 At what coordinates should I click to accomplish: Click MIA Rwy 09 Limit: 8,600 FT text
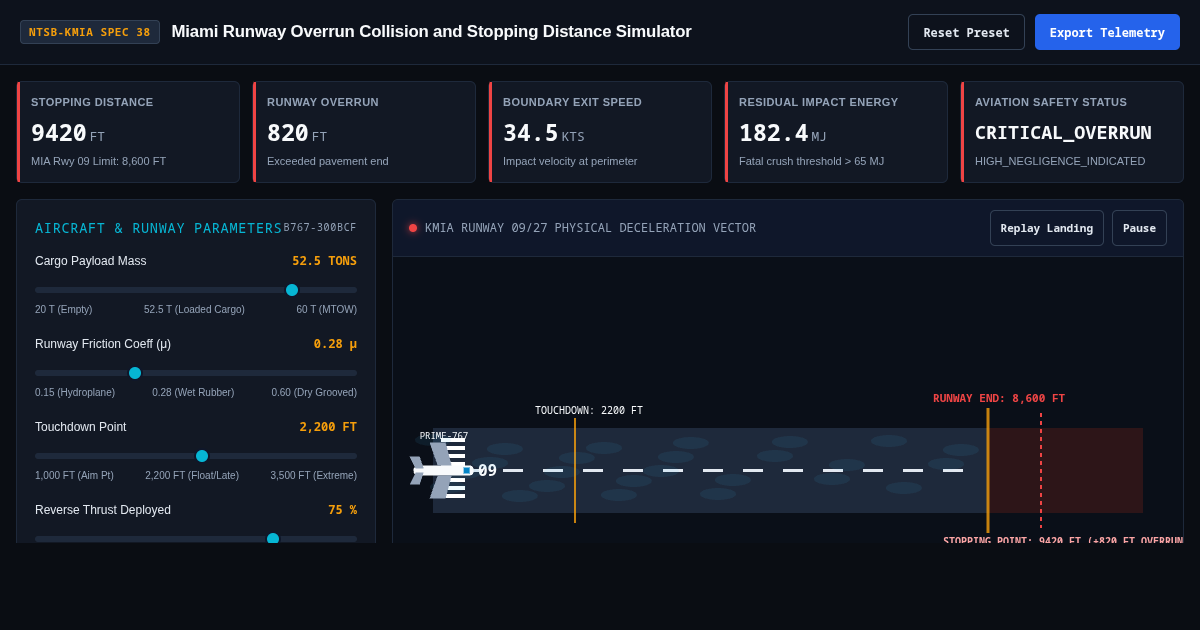point(98,161)
